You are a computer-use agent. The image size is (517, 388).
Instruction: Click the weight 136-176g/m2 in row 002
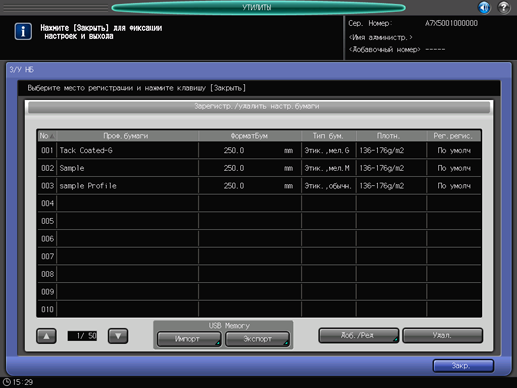[x=382, y=168]
